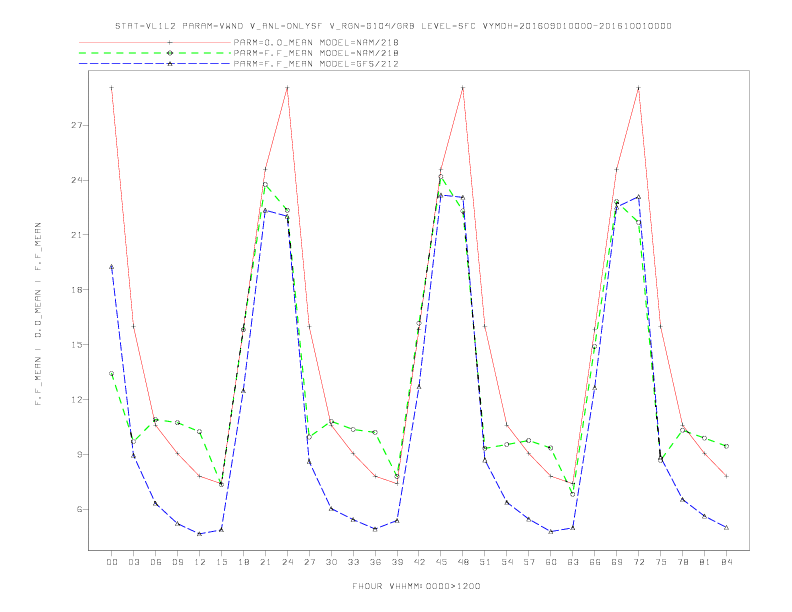Click x-axis tick label 81
Image resolution: width=792 pixels, height=612 pixels.
(x=705, y=562)
